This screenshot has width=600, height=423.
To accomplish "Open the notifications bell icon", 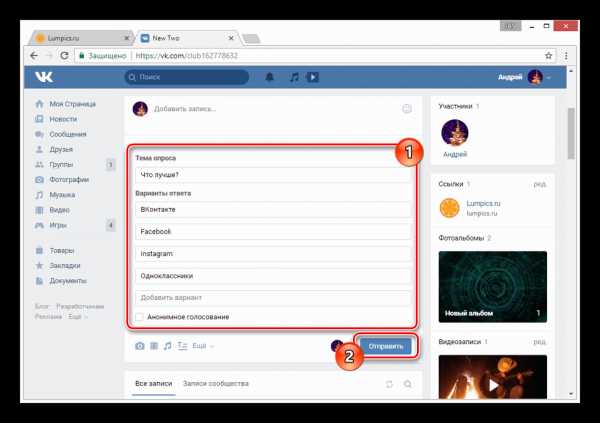I will click(269, 77).
